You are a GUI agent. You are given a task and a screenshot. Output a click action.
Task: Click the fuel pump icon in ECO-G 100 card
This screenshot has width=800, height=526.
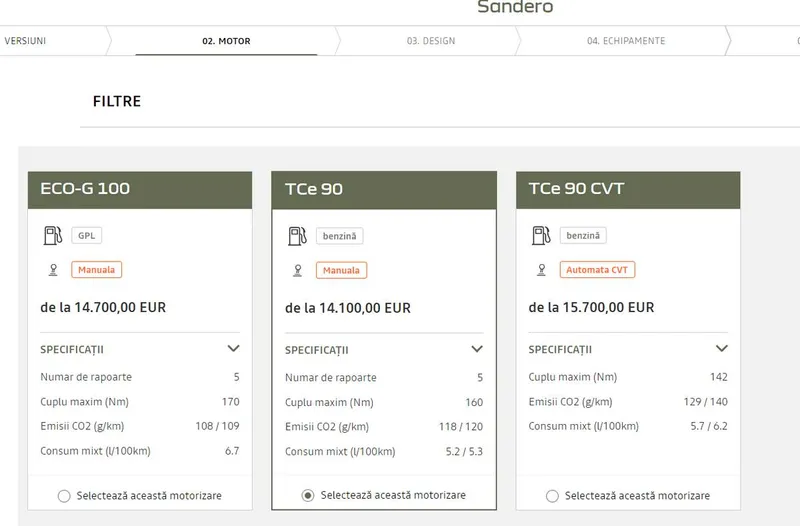click(52, 236)
